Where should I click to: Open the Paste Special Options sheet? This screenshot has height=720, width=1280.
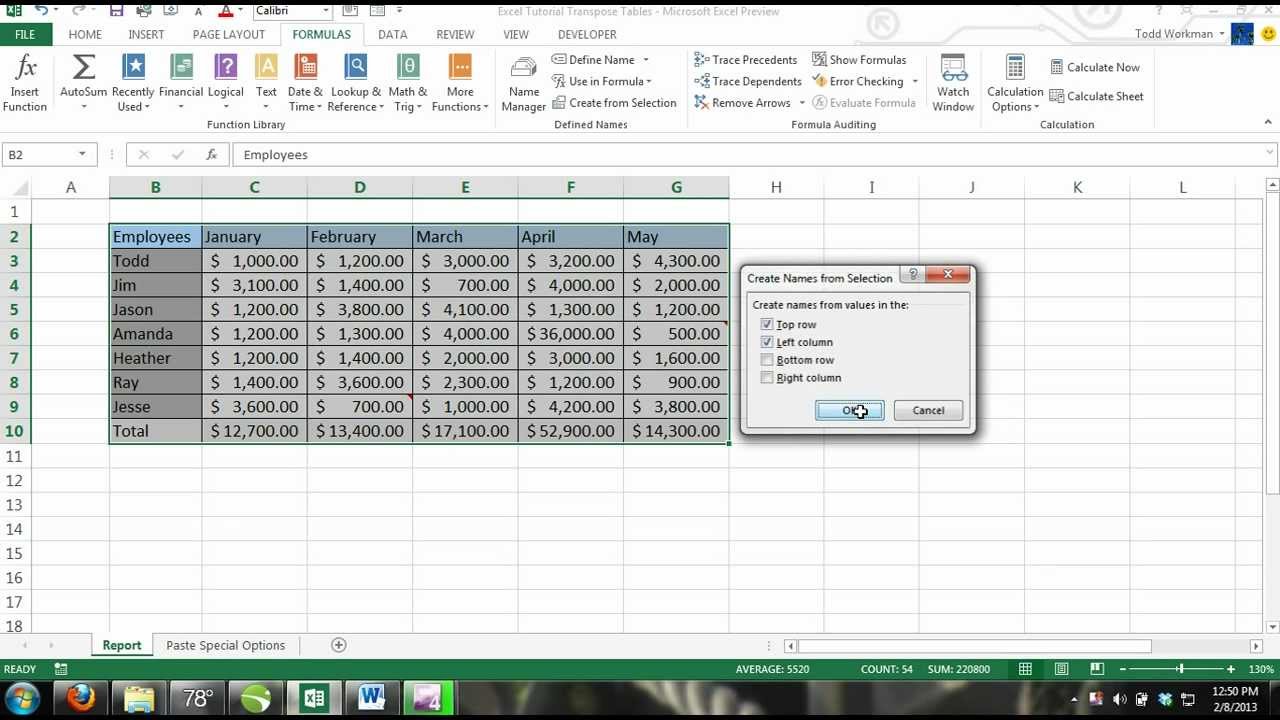click(x=225, y=645)
